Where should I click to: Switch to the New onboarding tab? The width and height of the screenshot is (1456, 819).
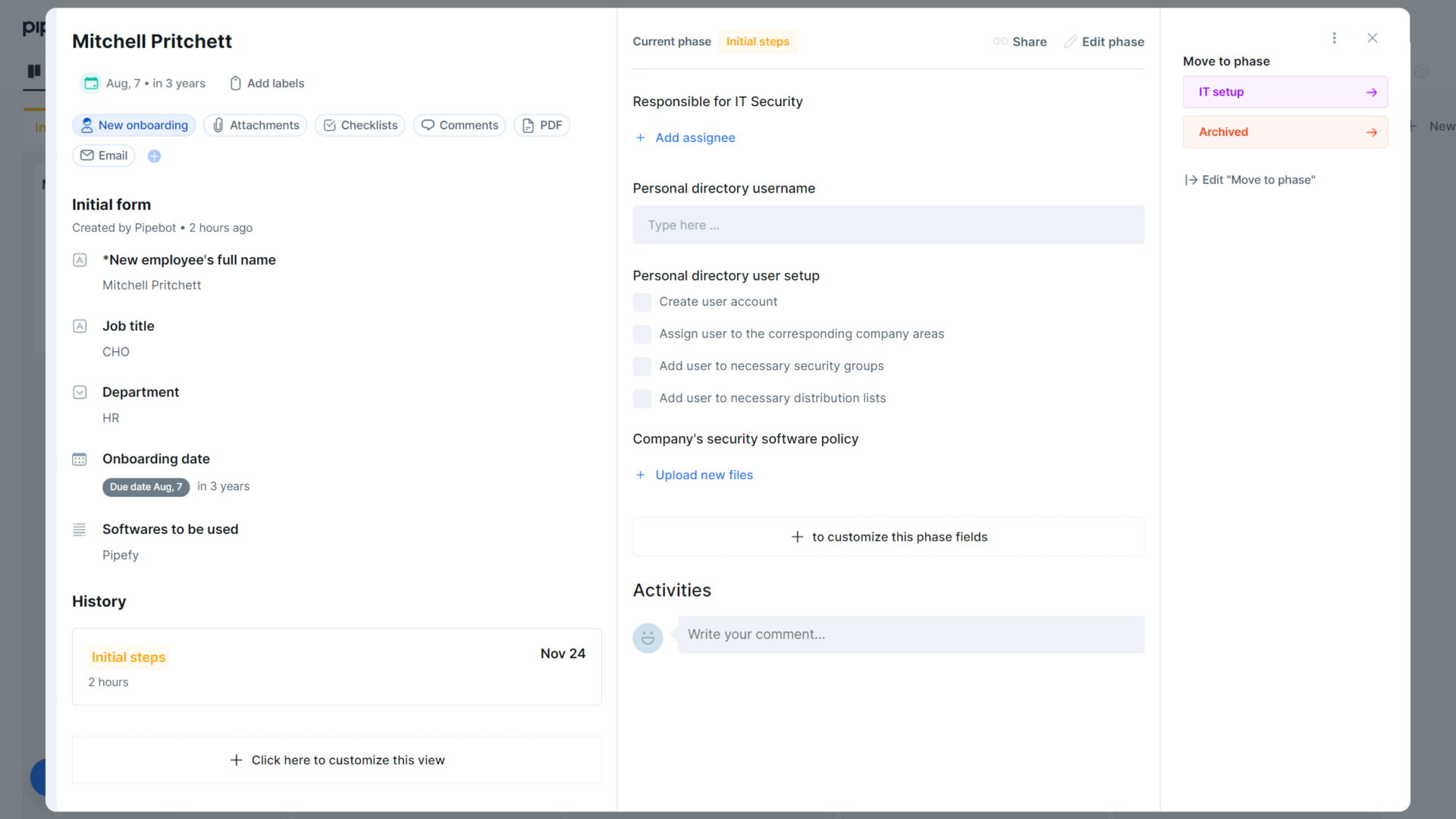[x=133, y=125]
